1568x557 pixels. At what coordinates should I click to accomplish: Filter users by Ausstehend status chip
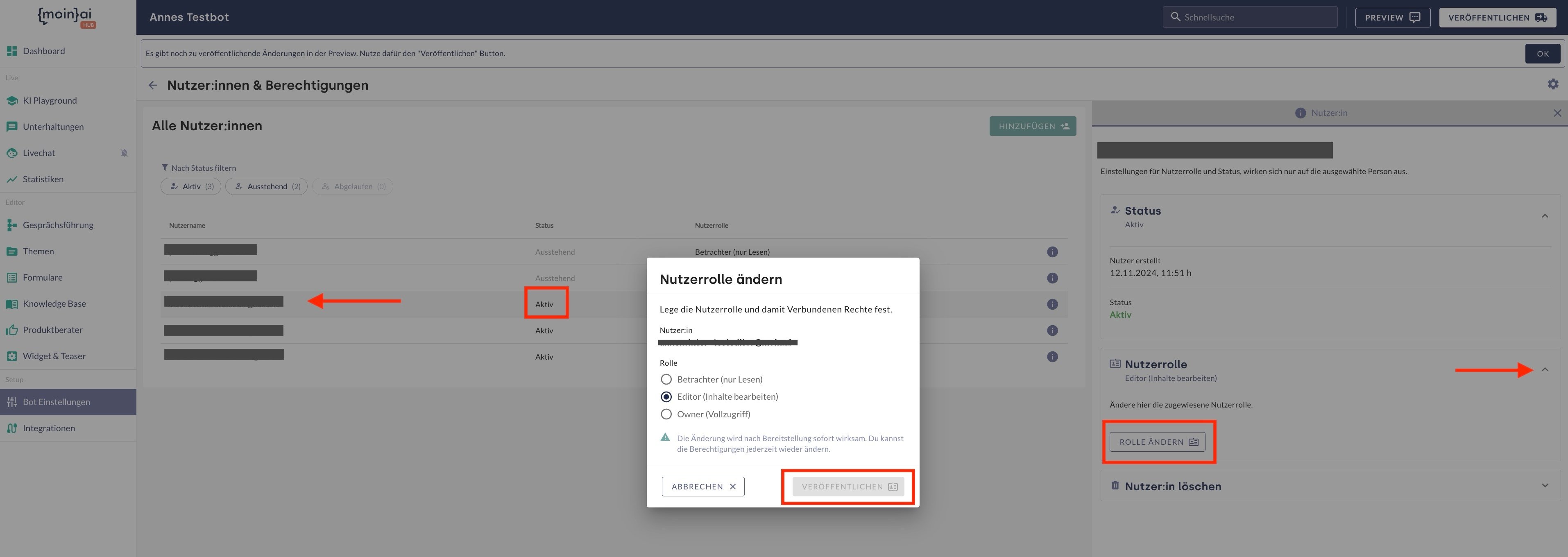pyautogui.click(x=267, y=186)
